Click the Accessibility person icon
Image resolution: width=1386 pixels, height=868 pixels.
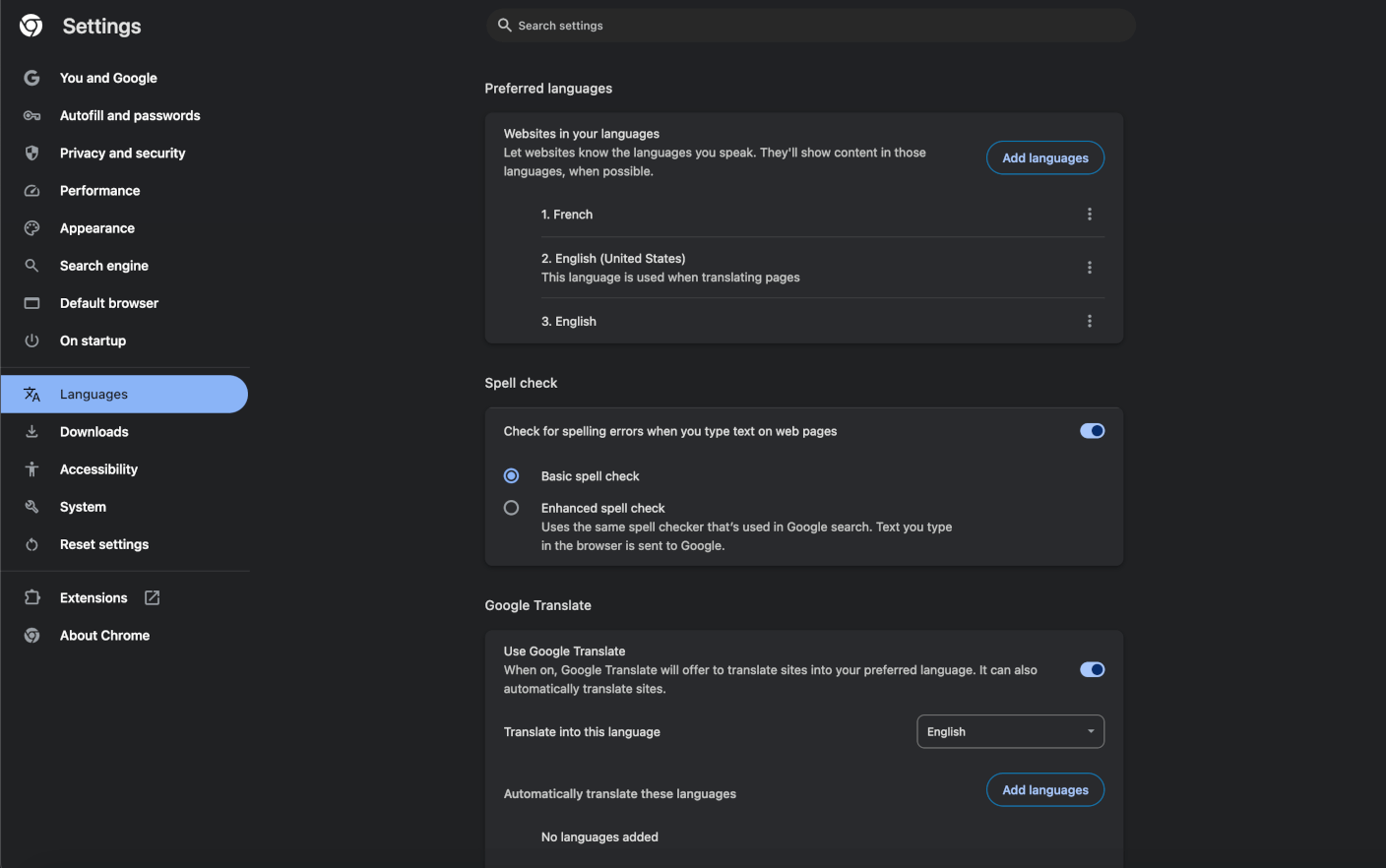31,468
